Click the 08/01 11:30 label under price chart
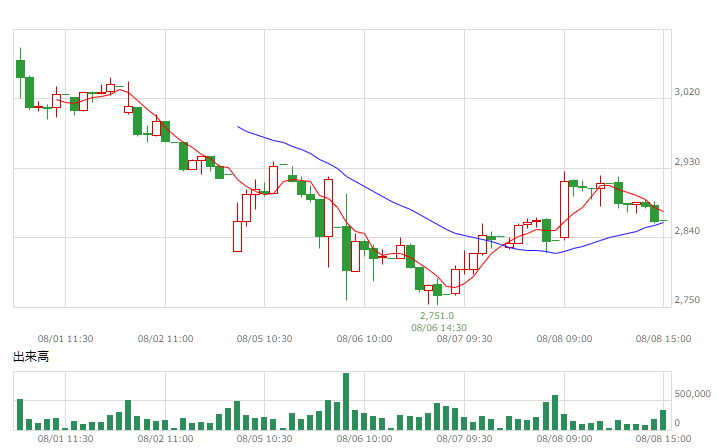This screenshot has width=718, height=448. pos(65,339)
